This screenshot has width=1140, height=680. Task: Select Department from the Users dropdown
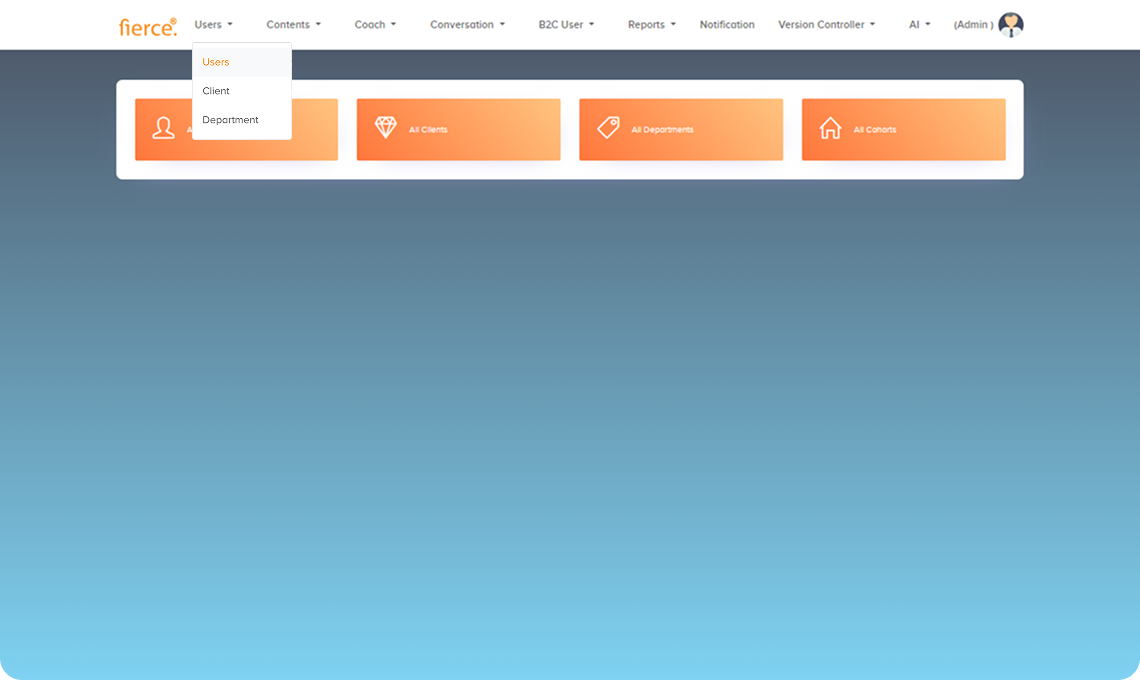(230, 119)
